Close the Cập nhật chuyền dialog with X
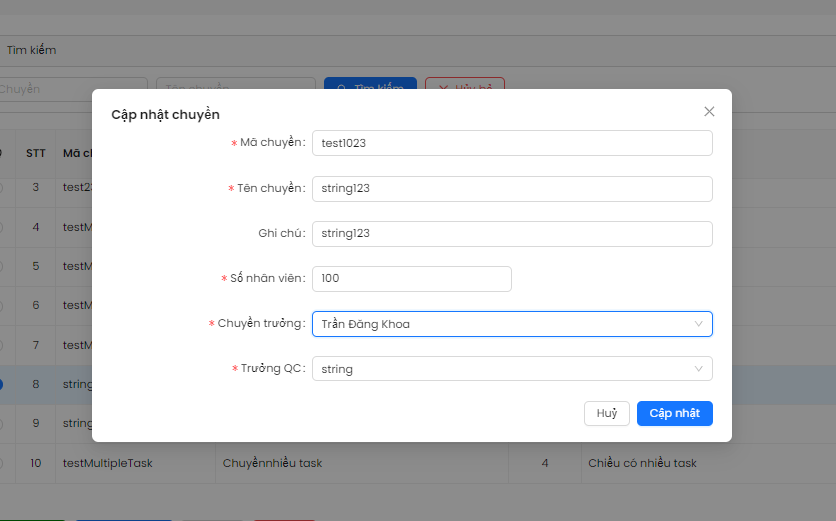The image size is (836, 521). click(709, 112)
